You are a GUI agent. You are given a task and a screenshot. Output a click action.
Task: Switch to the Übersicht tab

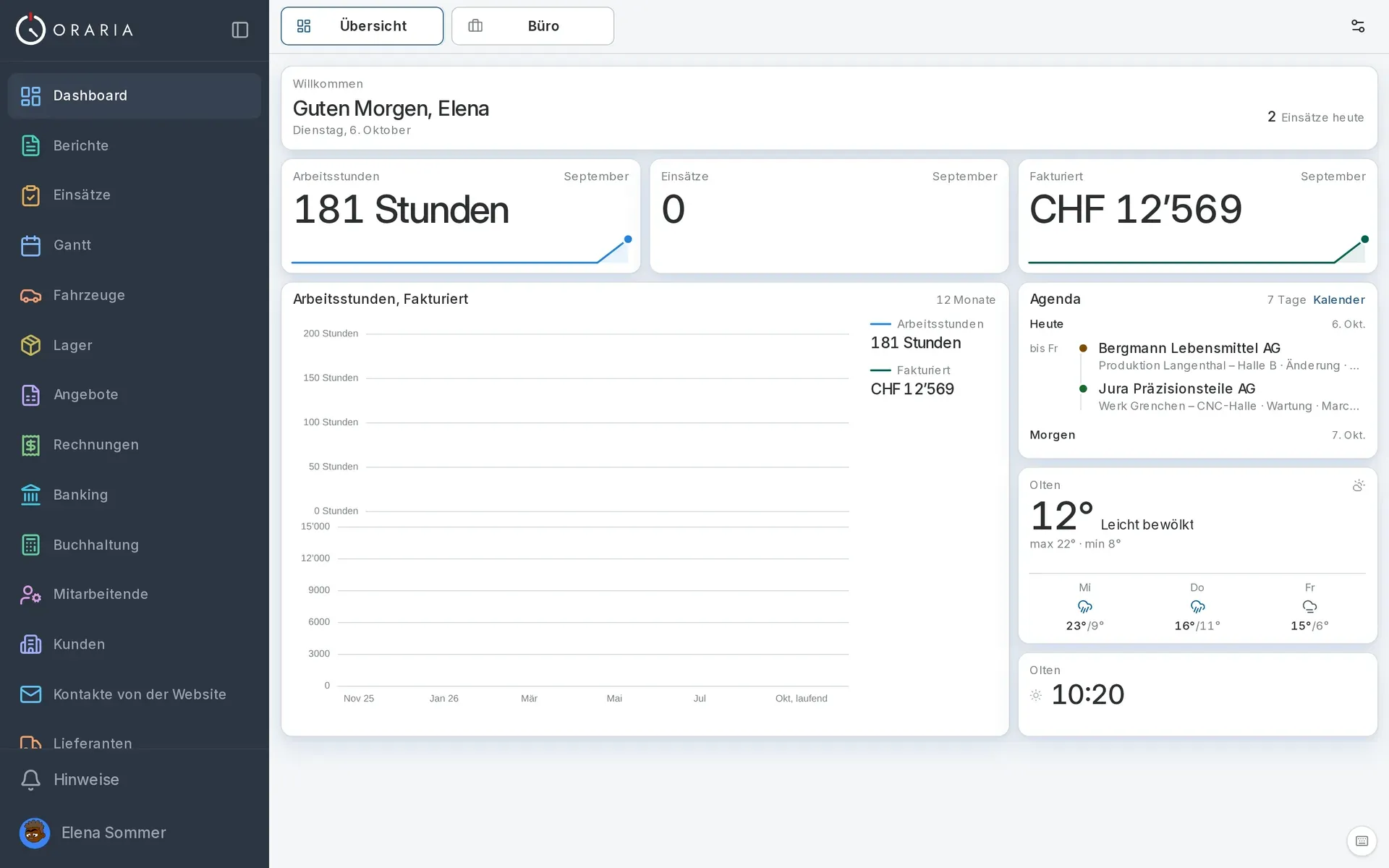point(362,26)
